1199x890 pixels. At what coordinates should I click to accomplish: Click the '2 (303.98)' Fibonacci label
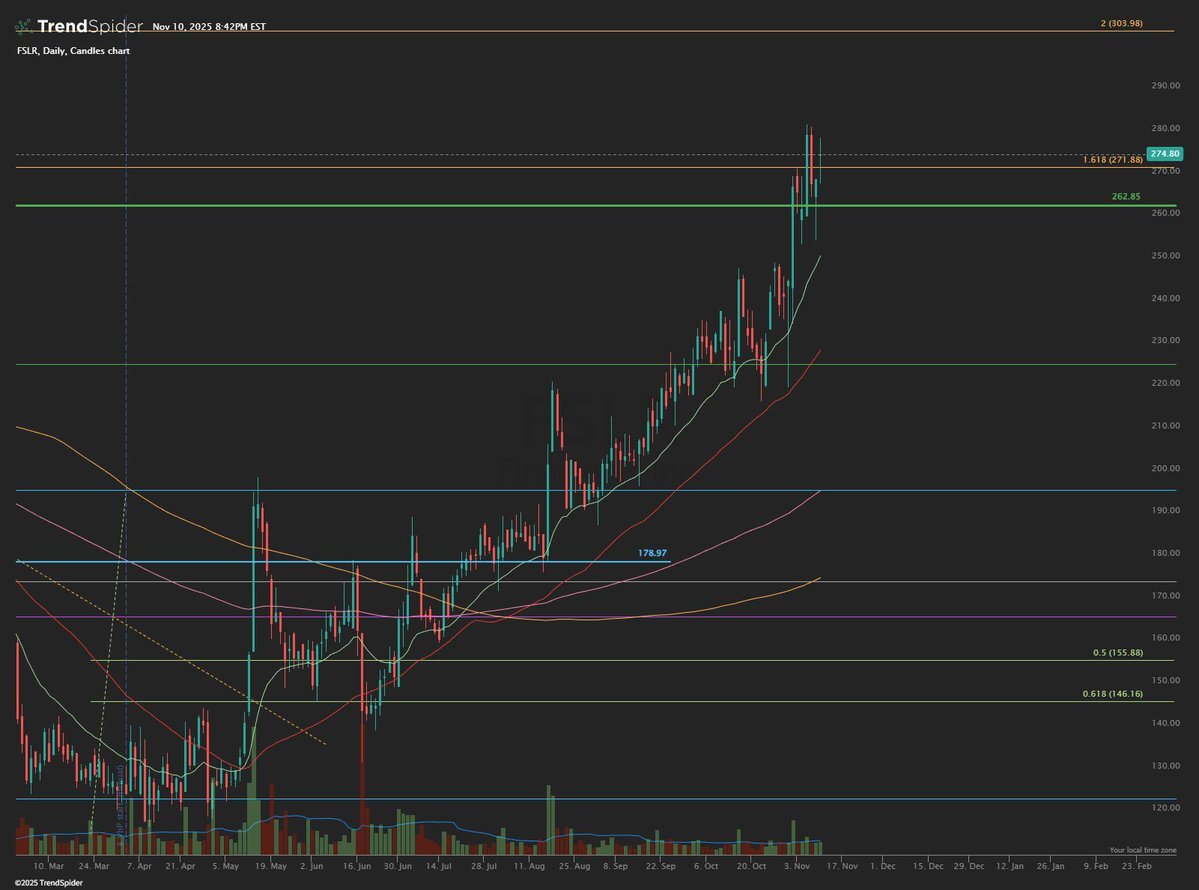(x=1122, y=24)
